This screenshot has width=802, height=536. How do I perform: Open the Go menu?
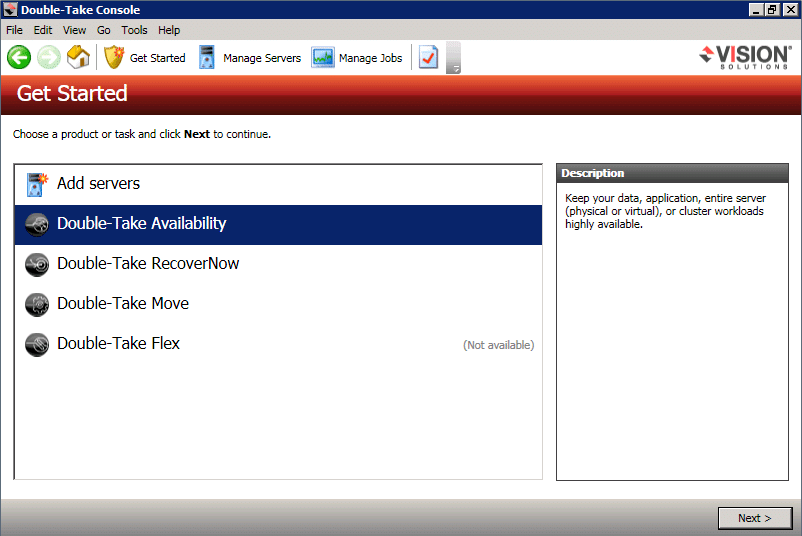click(104, 30)
